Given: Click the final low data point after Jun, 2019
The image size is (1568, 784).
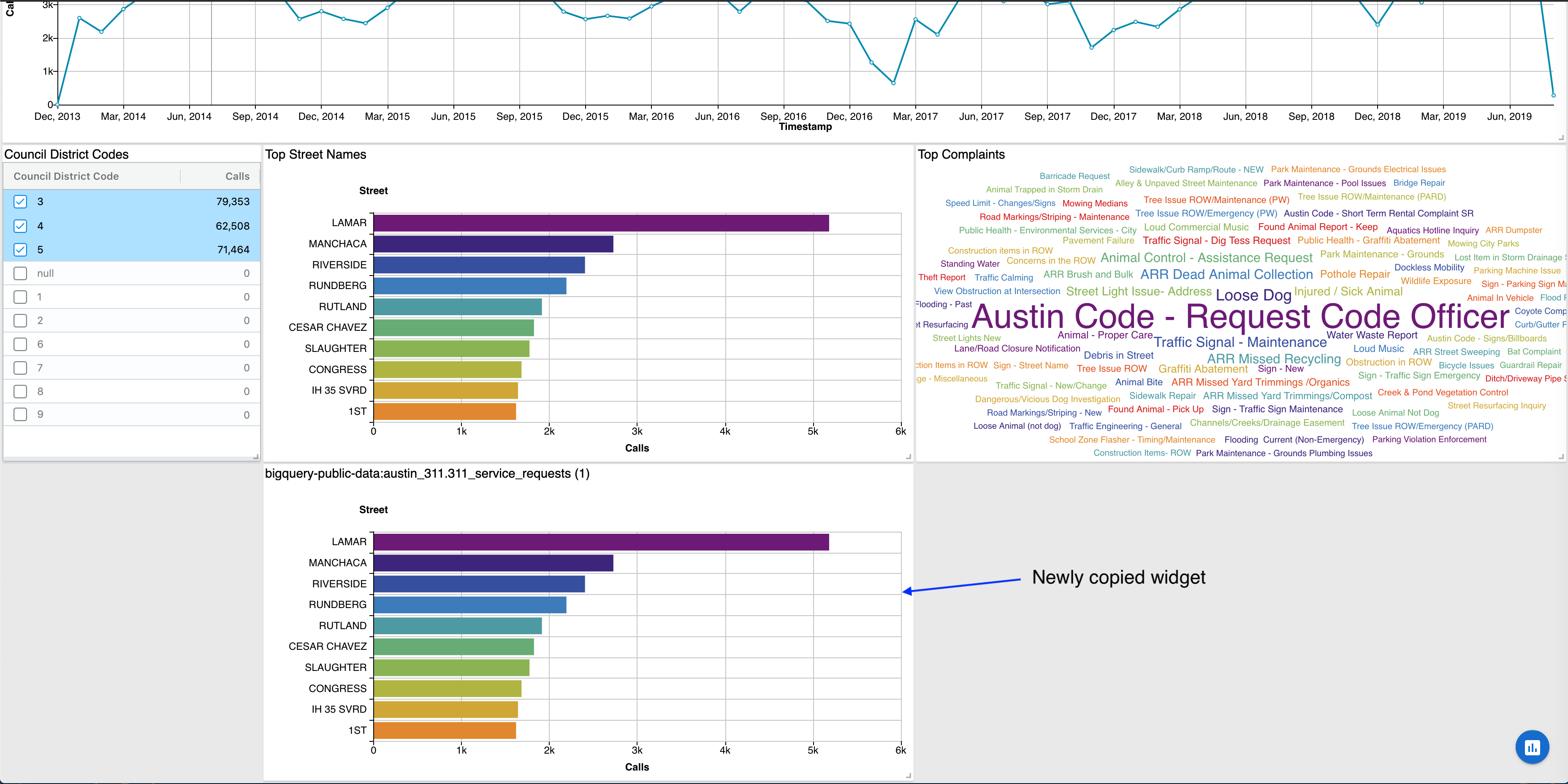Looking at the screenshot, I should click(x=1553, y=95).
